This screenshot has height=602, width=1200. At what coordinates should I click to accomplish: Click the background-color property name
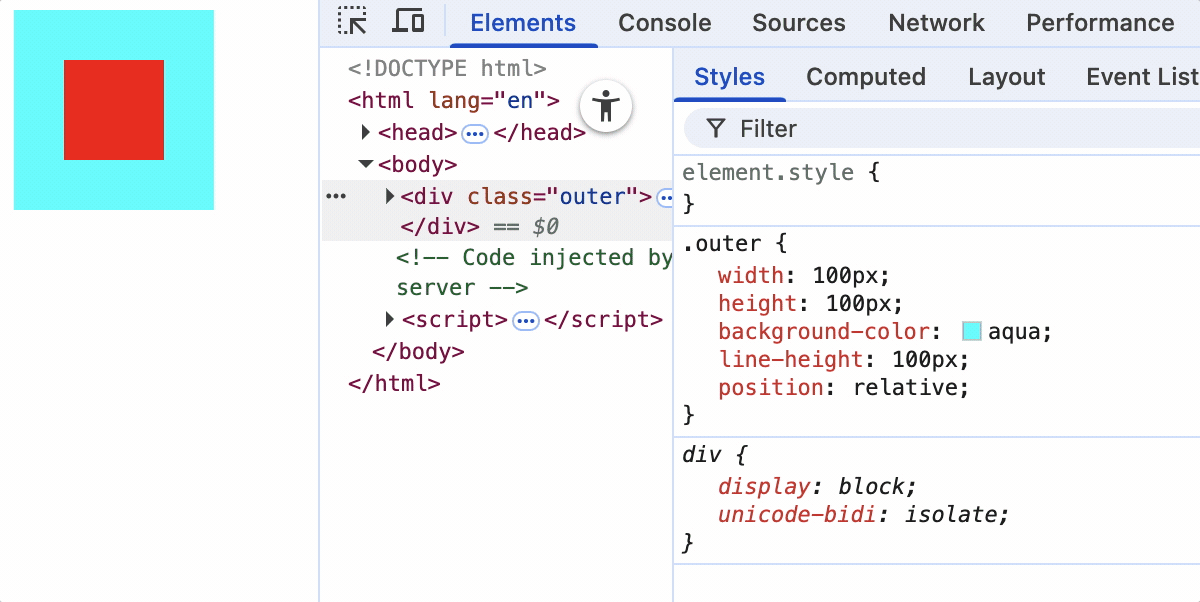click(824, 332)
